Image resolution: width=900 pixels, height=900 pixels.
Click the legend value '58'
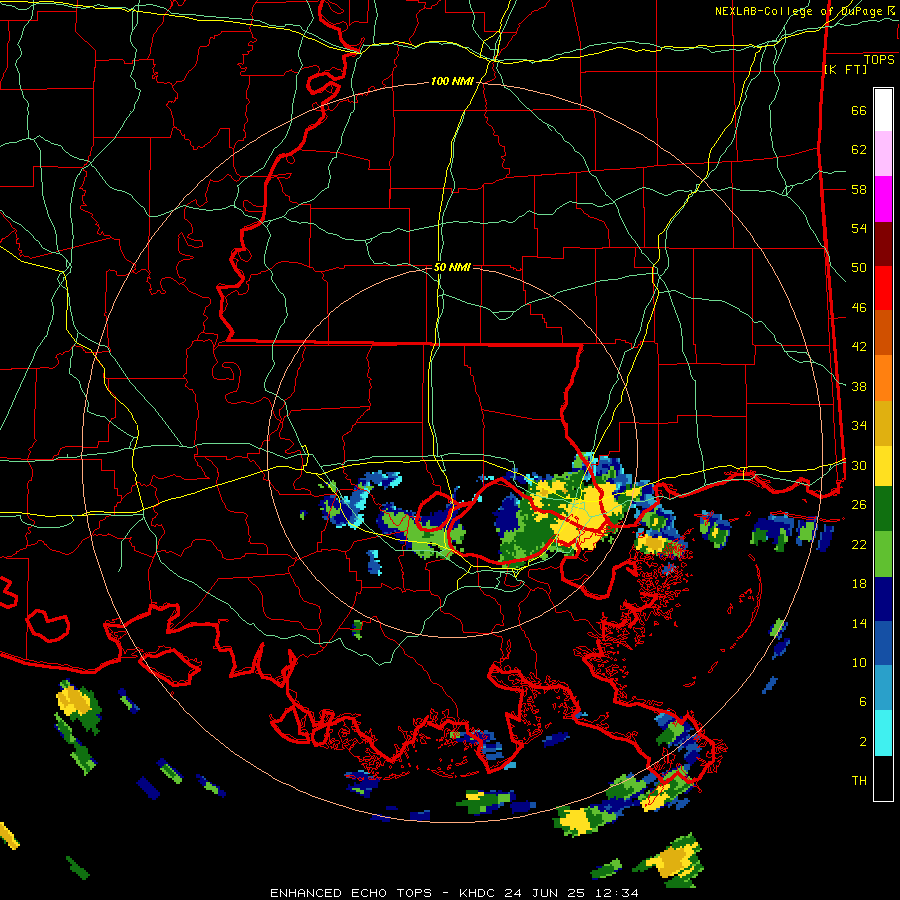(859, 189)
